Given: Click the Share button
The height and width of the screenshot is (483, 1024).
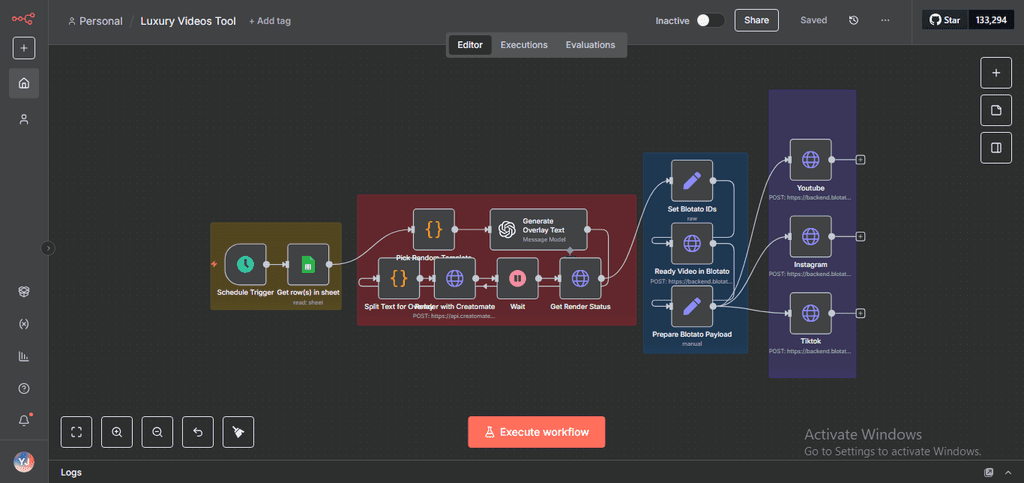Looking at the screenshot, I should [x=756, y=20].
